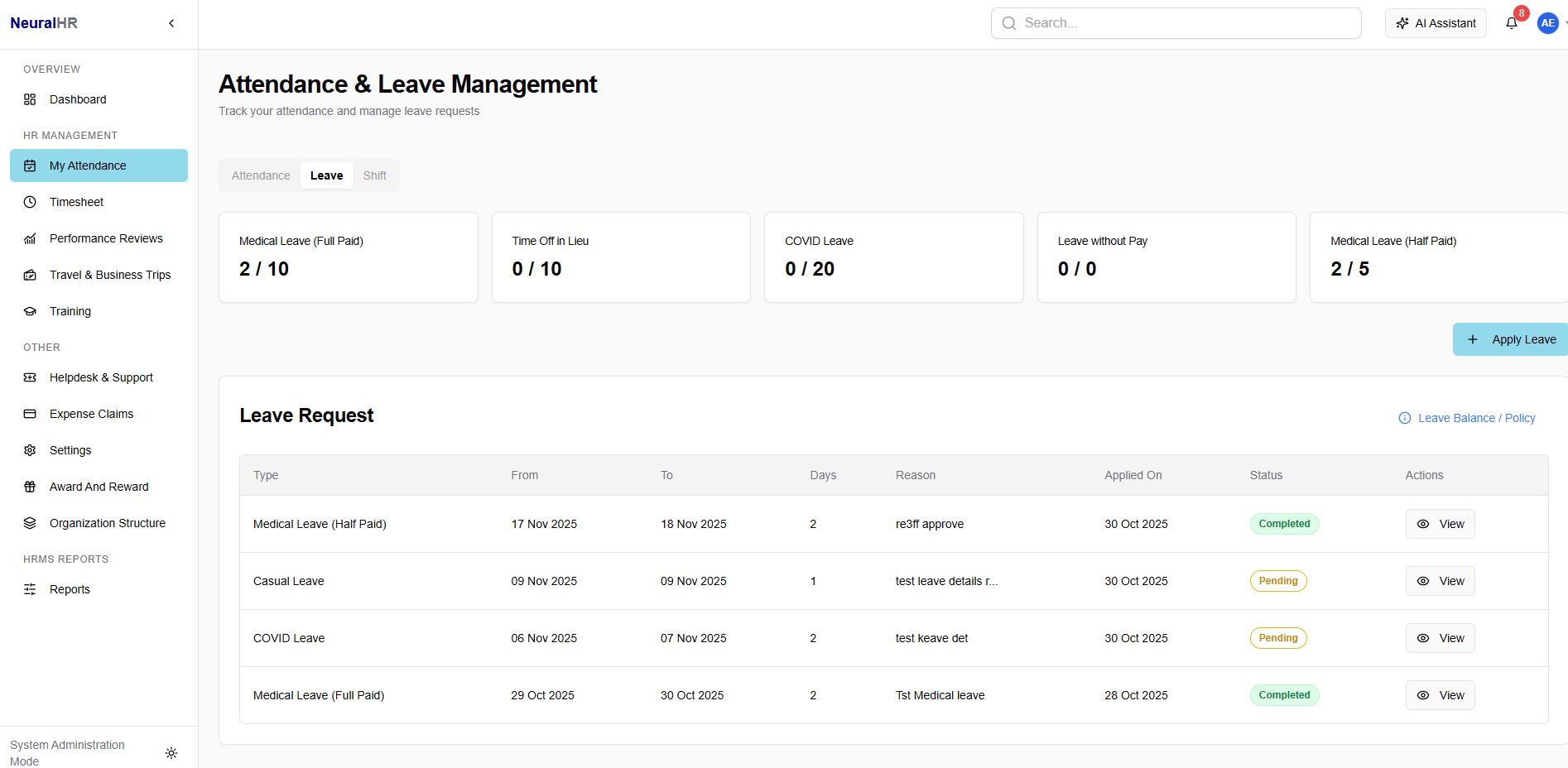This screenshot has width=1568, height=768.
Task: Toggle the light/dark theme sun icon
Action: tap(171, 753)
